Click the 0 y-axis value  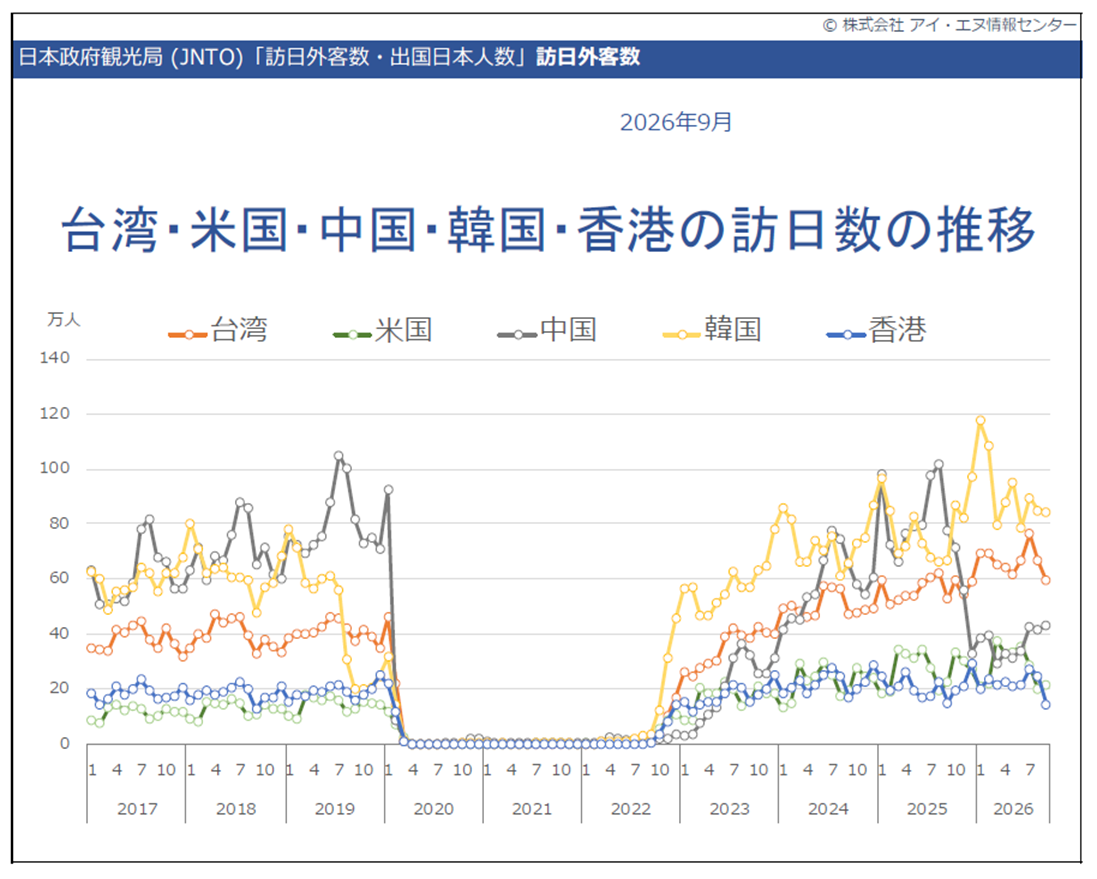pyautogui.click(x=65, y=743)
